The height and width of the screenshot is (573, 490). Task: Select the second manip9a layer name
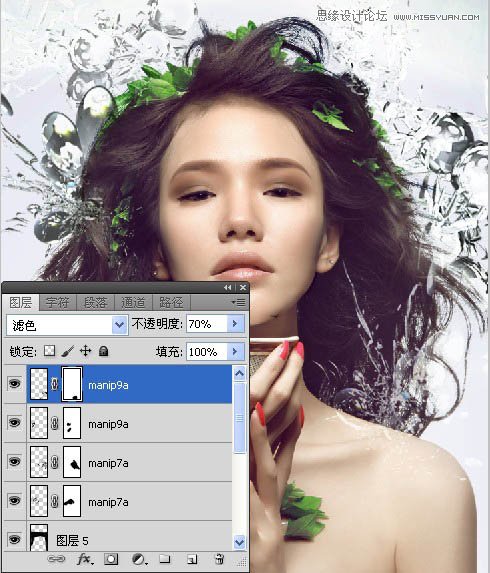point(108,424)
